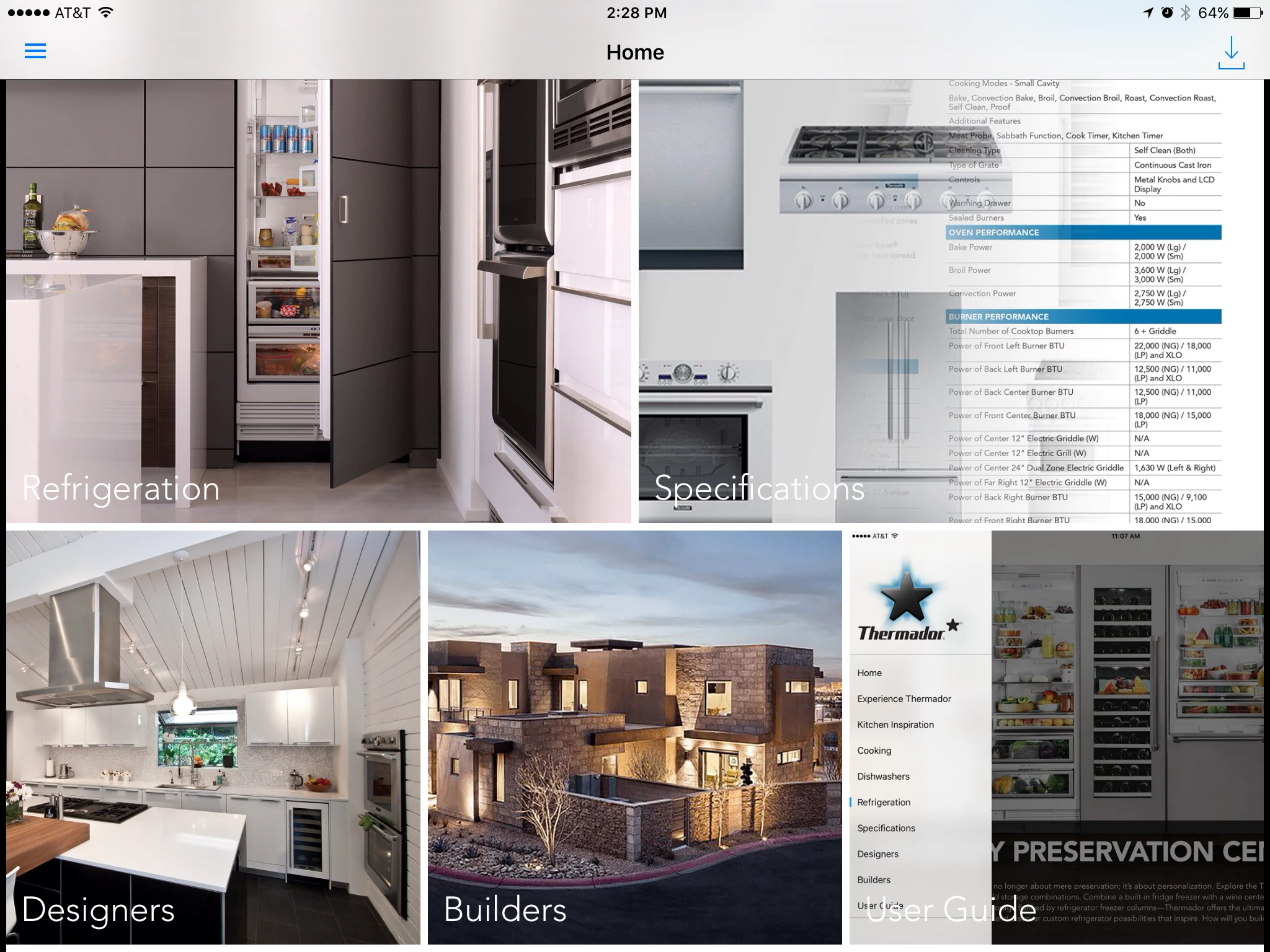Tap the location arrow status icon
The image size is (1270, 952).
pyautogui.click(x=1148, y=12)
